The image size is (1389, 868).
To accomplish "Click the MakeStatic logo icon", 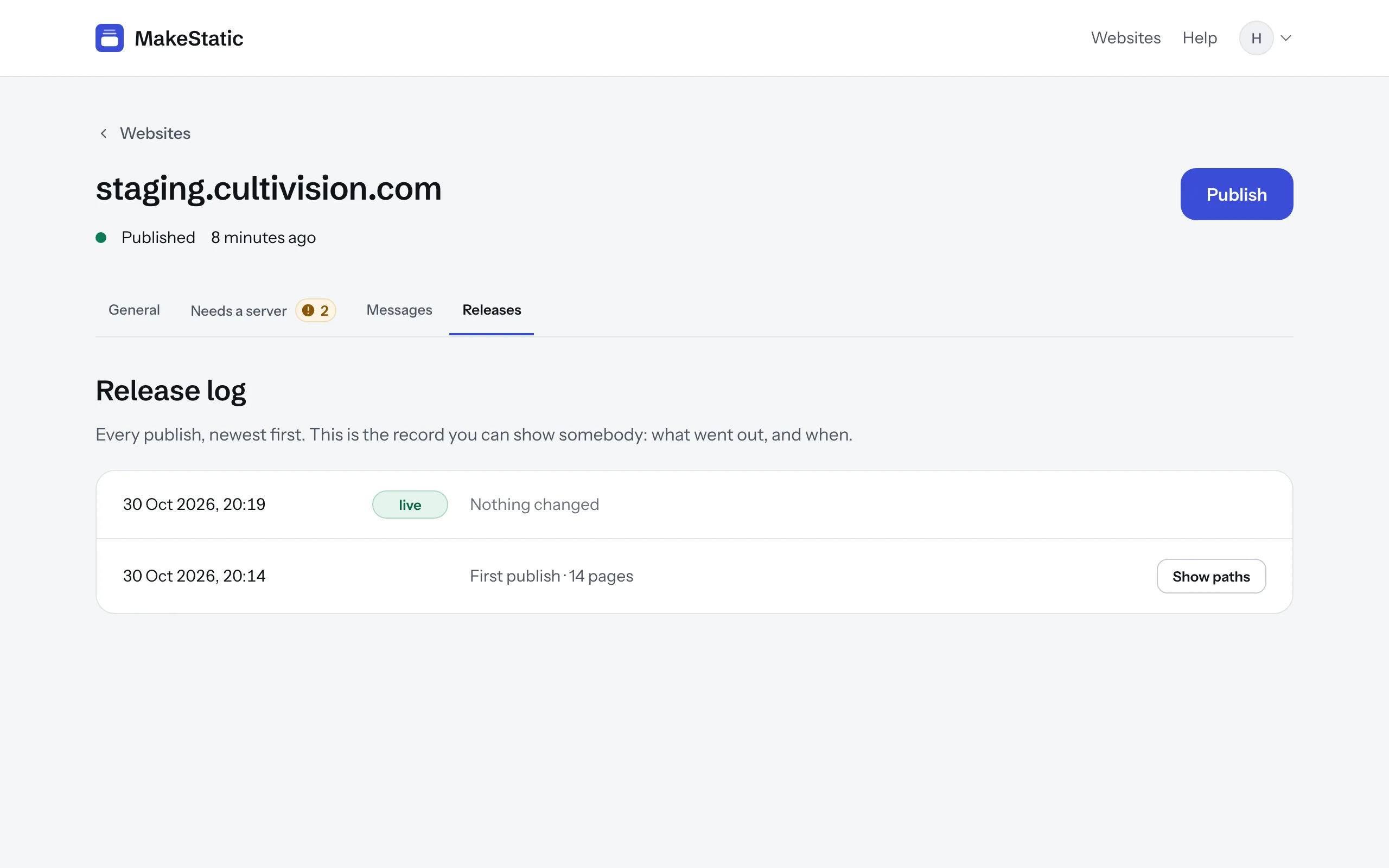I will pos(109,38).
